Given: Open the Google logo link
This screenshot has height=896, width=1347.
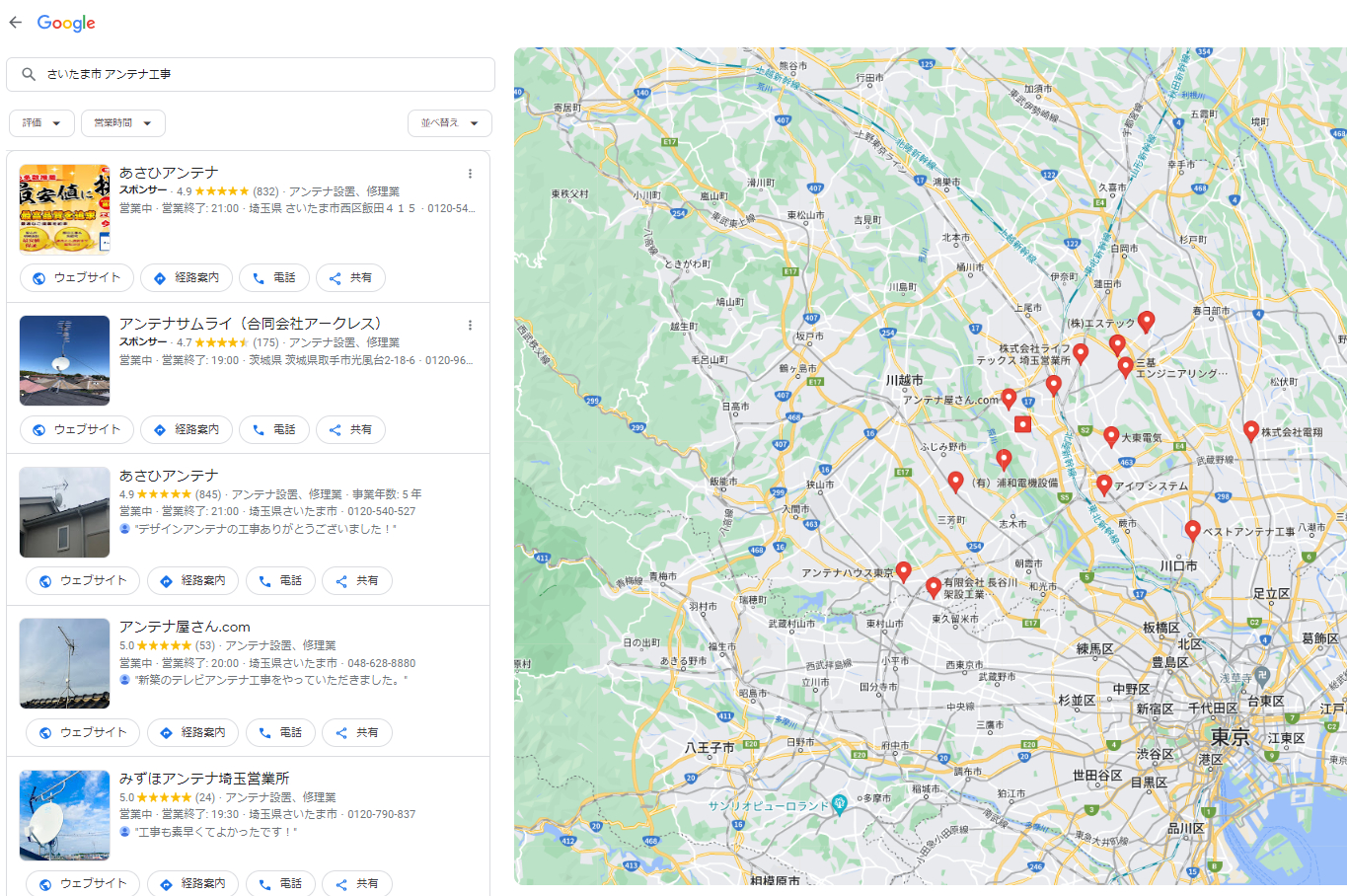Looking at the screenshot, I should point(66,23).
